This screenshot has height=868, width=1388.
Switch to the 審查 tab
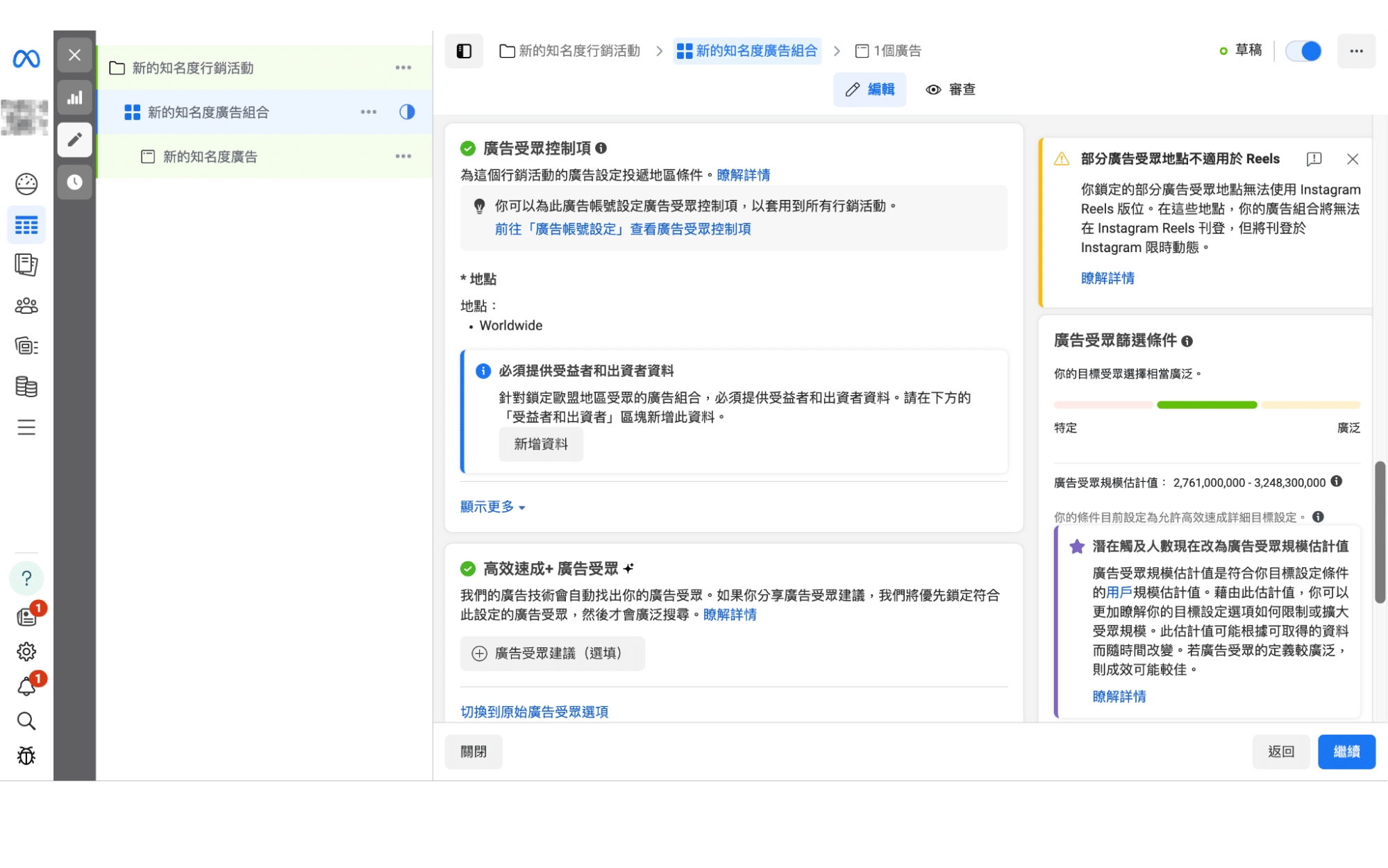point(951,90)
